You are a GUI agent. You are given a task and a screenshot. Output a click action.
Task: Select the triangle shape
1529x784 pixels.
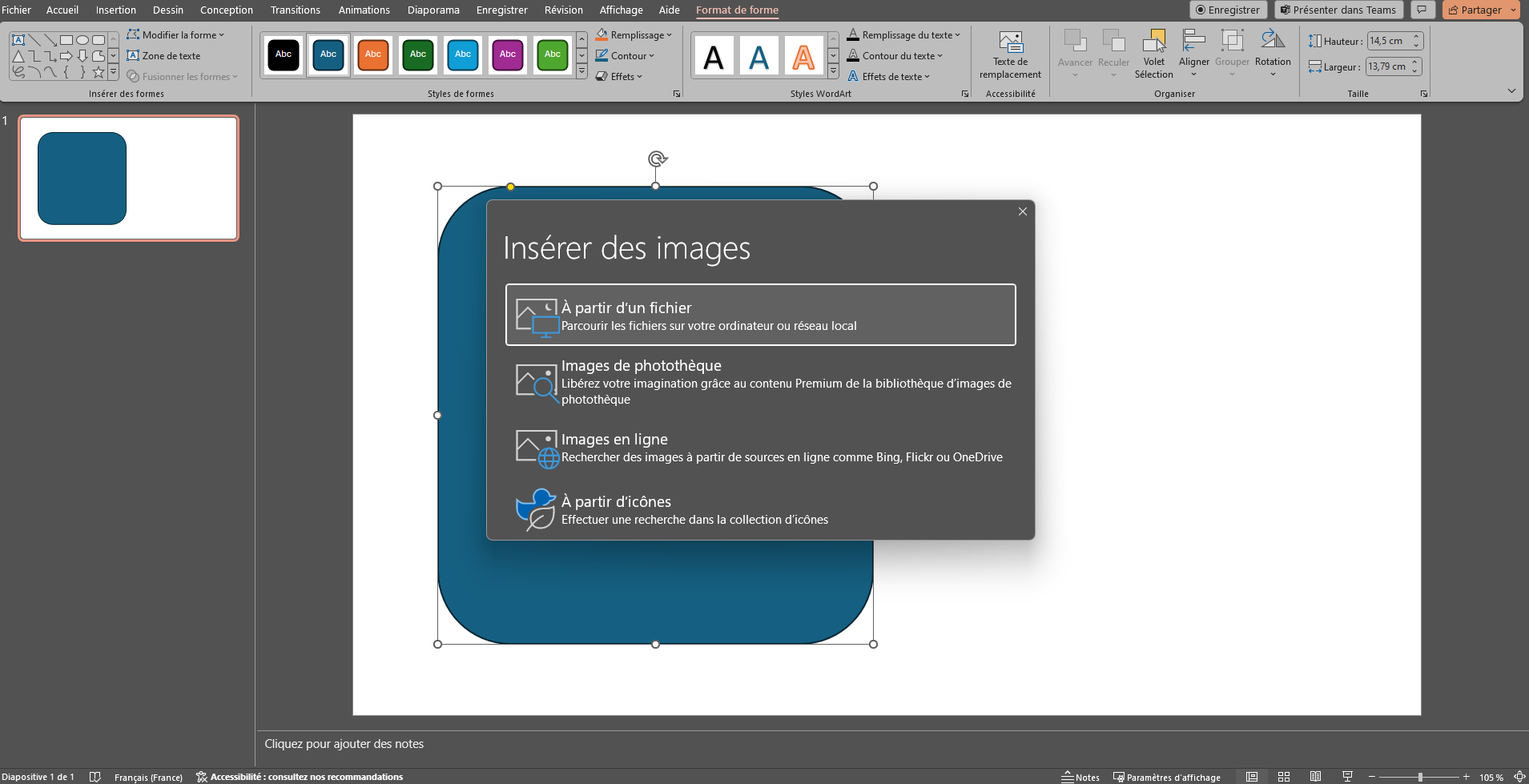pyautogui.click(x=18, y=56)
